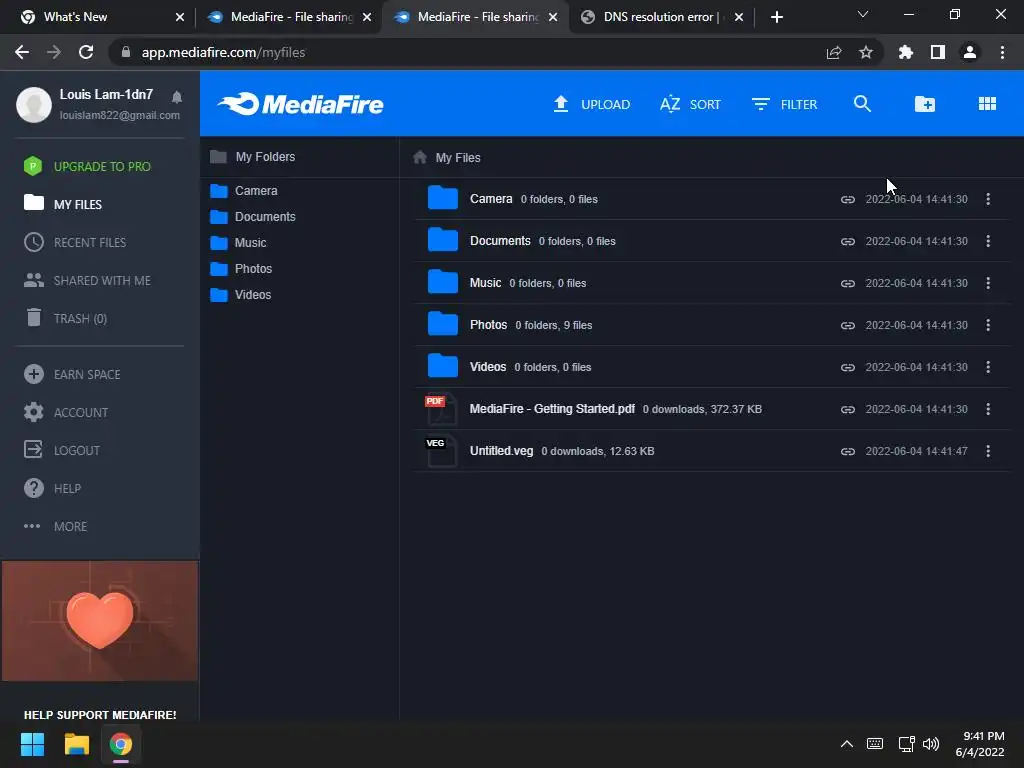Switch to grid view icon

[x=987, y=104]
